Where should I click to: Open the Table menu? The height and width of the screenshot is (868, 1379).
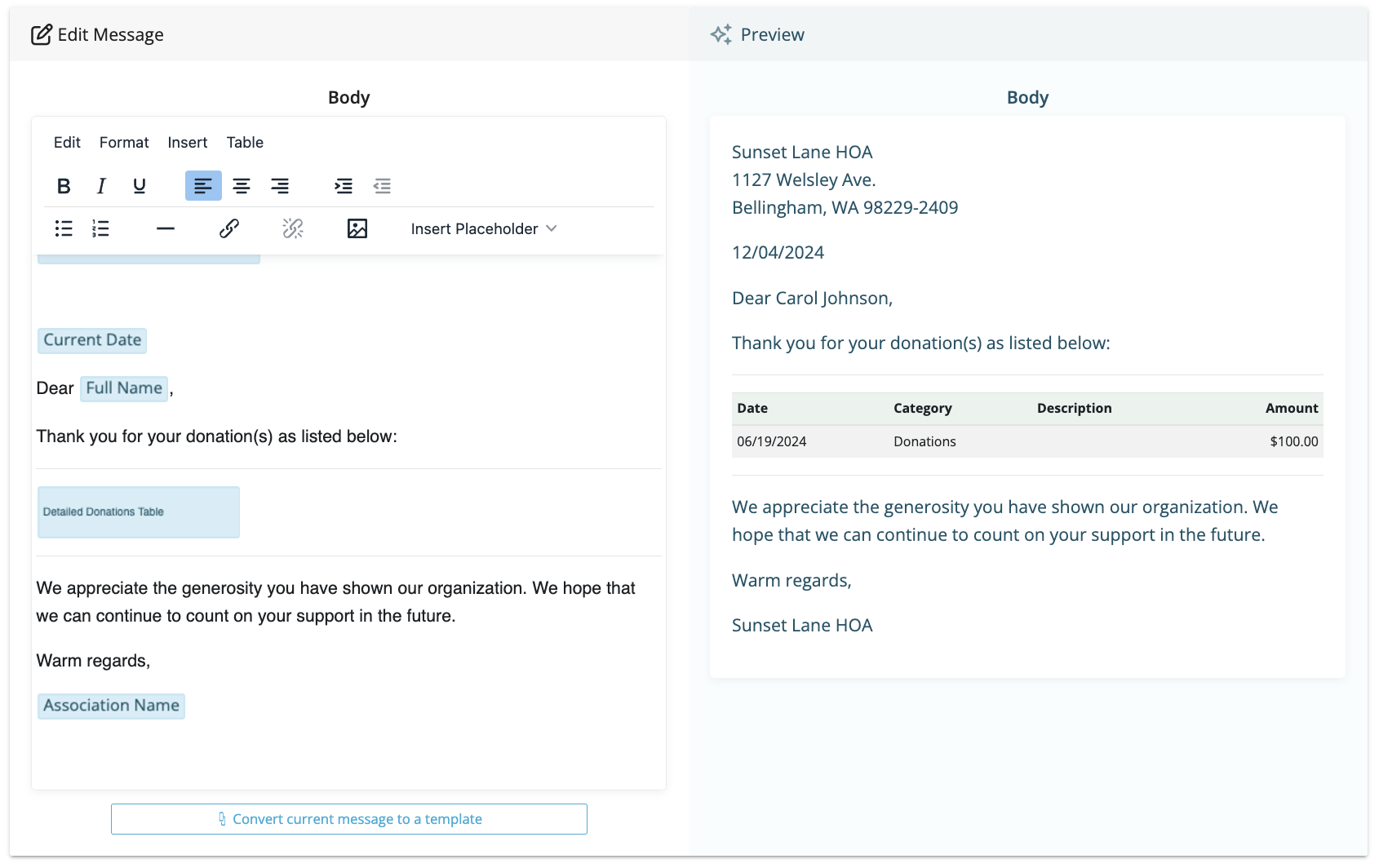(x=245, y=142)
